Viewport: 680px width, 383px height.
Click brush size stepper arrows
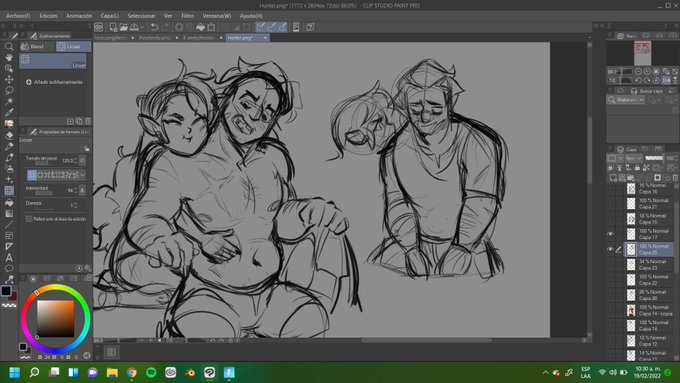point(75,160)
